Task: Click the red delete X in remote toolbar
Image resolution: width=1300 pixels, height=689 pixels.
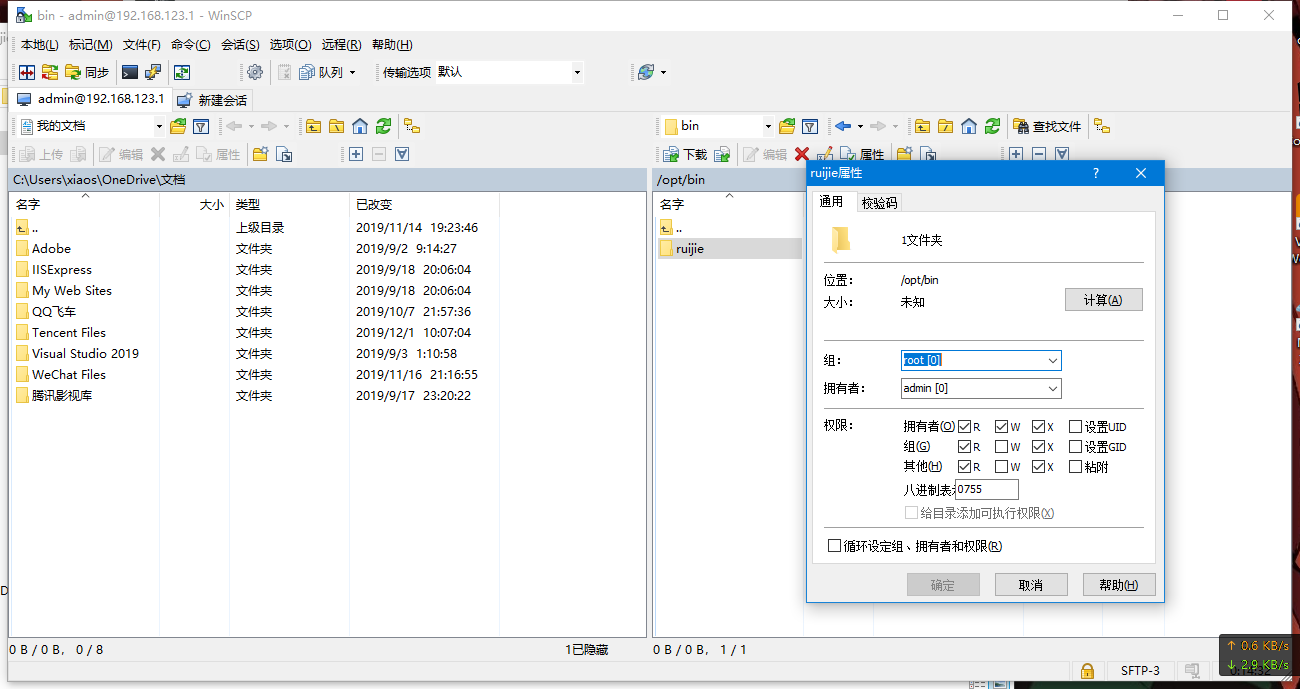Action: 801,154
